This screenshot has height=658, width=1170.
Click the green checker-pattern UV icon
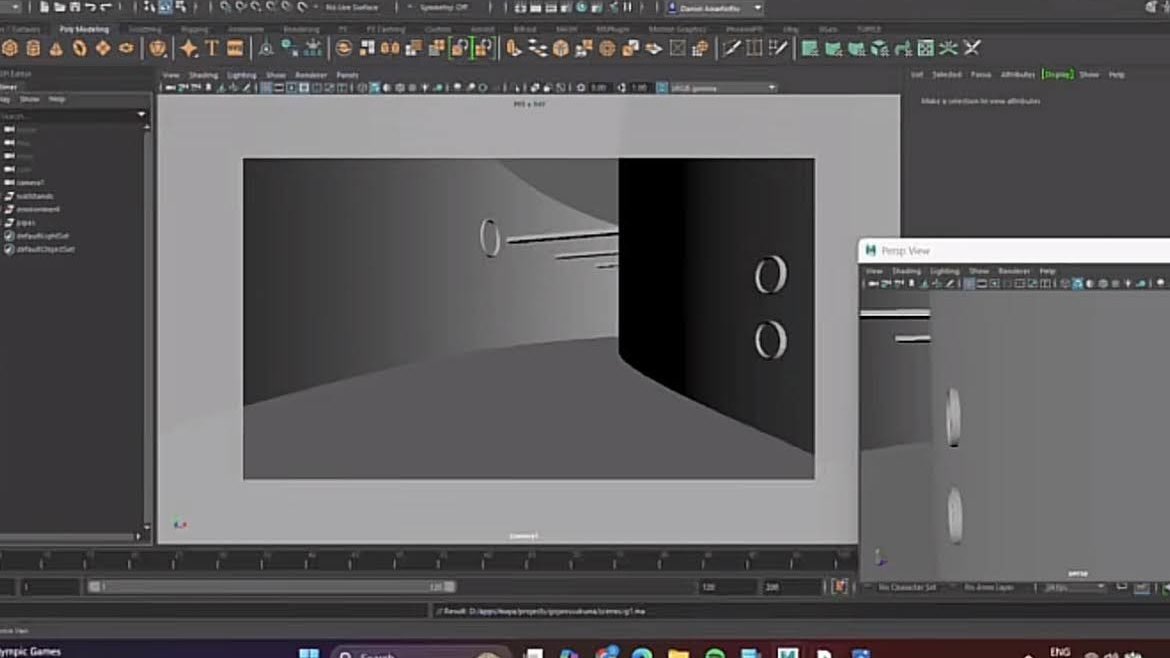click(x=925, y=48)
